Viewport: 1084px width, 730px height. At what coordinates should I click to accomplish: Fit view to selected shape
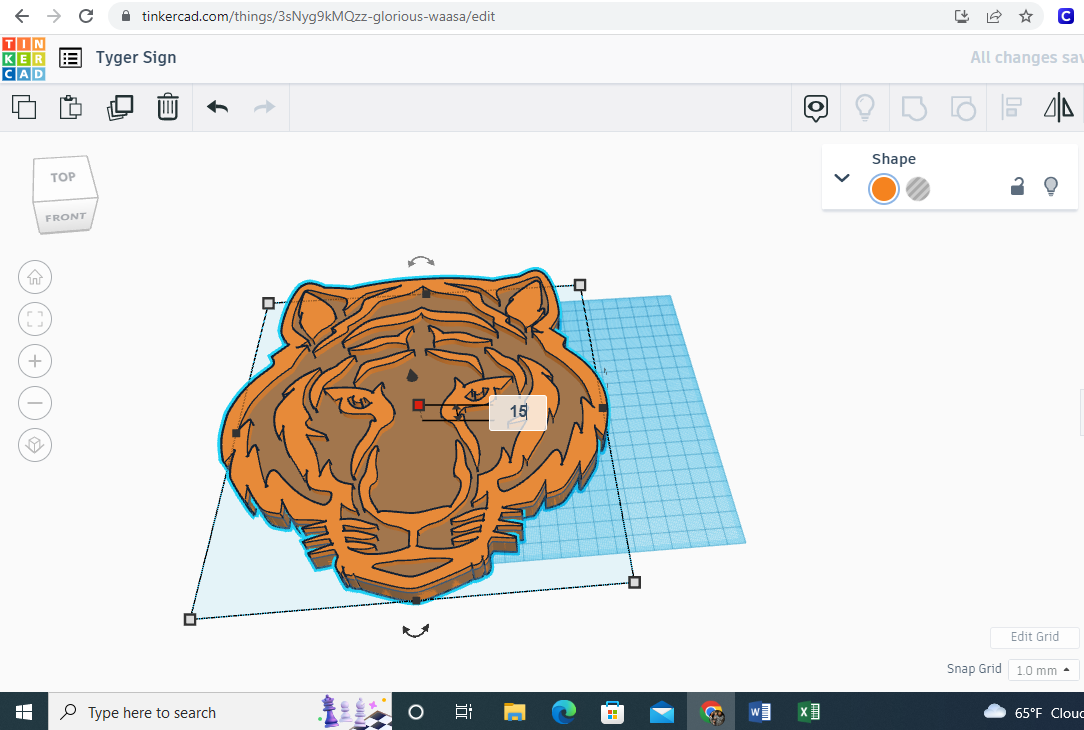pos(35,319)
